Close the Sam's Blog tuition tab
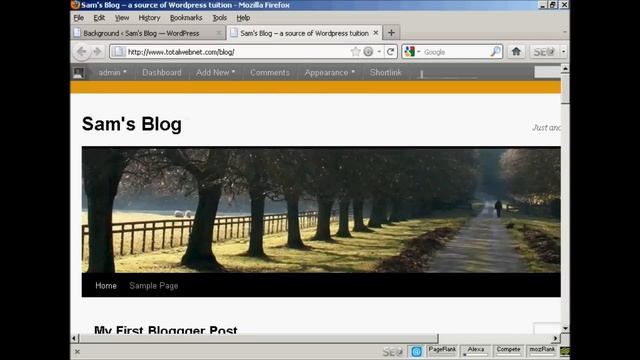The height and width of the screenshot is (360, 640). click(x=376, y=33)
